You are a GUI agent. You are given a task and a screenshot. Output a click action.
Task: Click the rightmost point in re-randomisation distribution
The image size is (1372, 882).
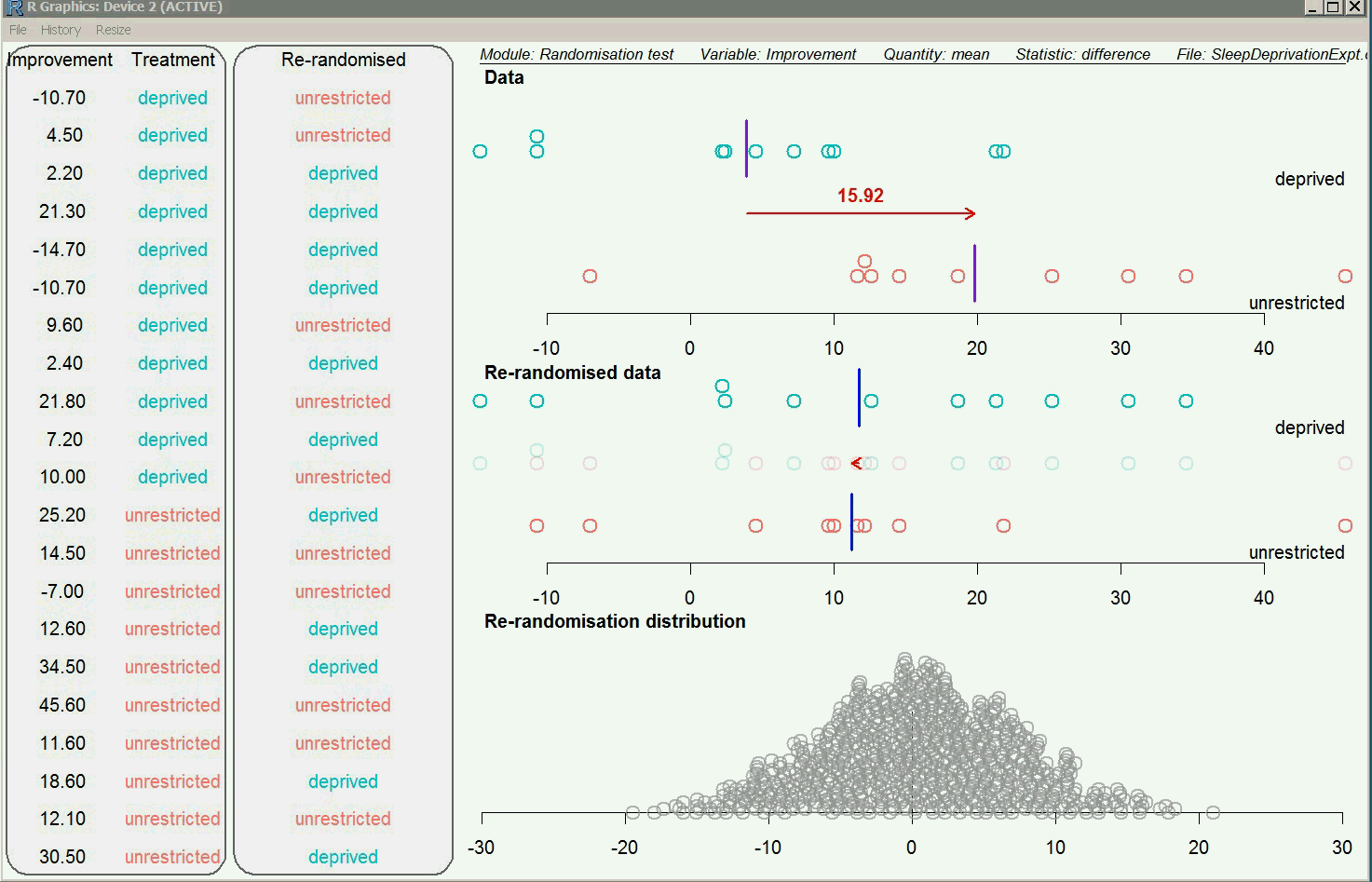1213,812
